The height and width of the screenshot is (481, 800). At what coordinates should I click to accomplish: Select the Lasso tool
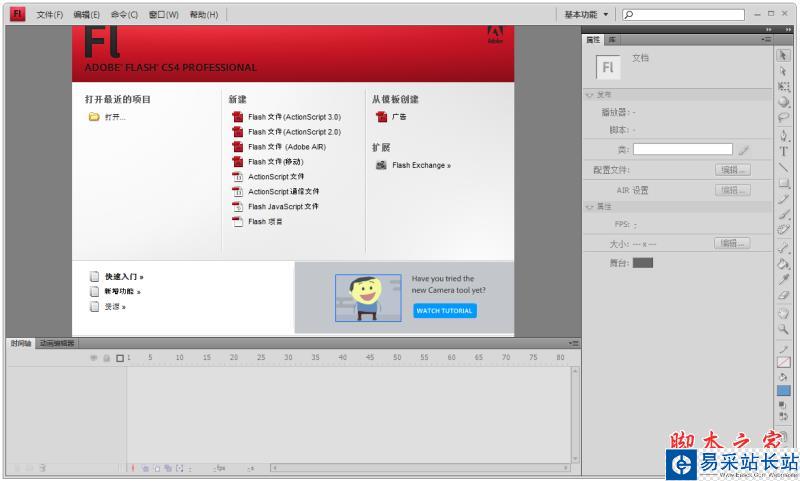point(783,118)
